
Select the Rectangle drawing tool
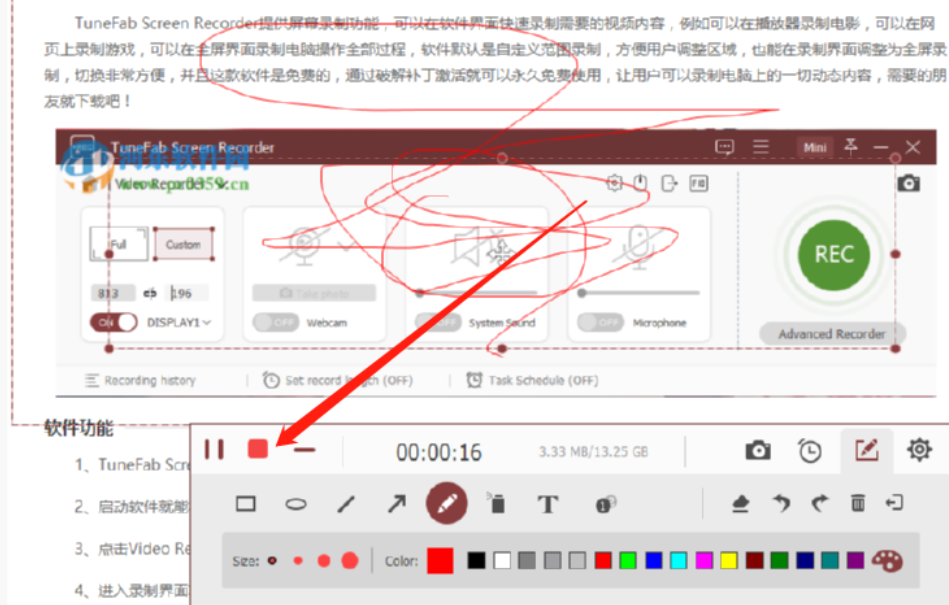[x=246, y=503]
